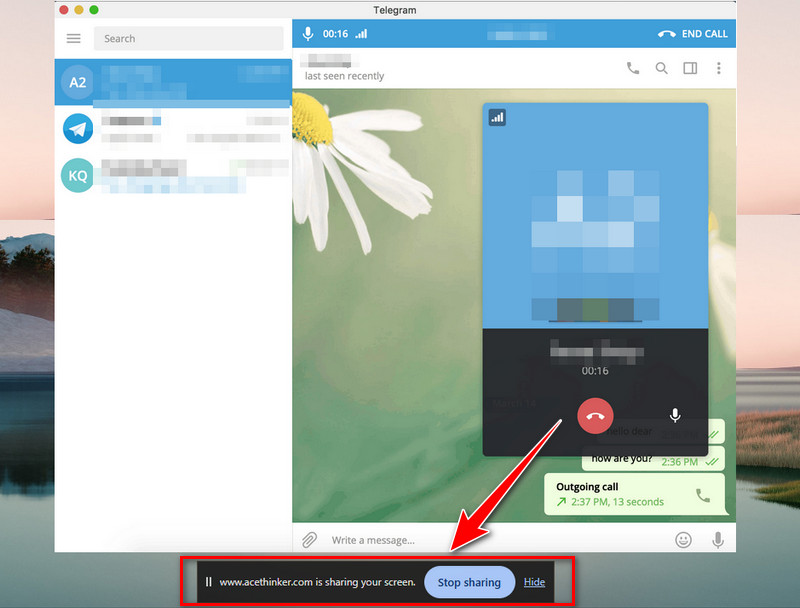Select the A2 chat in the list

tap(173, 81)
